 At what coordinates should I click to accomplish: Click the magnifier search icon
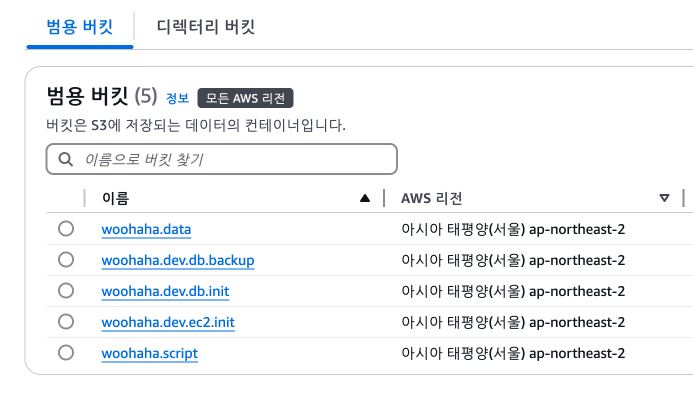pyautogui.click(x=66, y=159)
